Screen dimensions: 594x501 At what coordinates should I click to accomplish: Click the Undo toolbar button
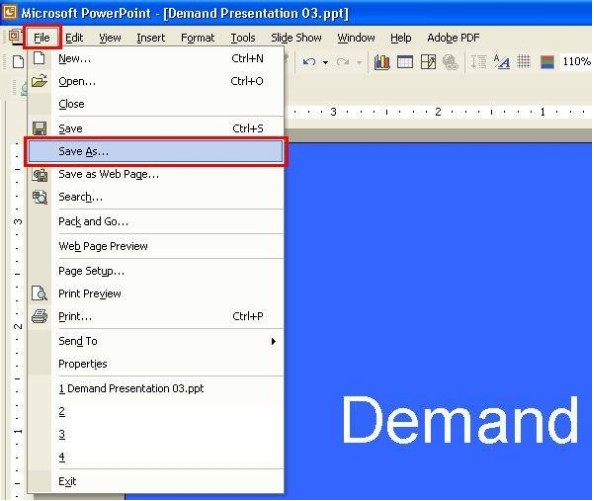tap(310, 62)
